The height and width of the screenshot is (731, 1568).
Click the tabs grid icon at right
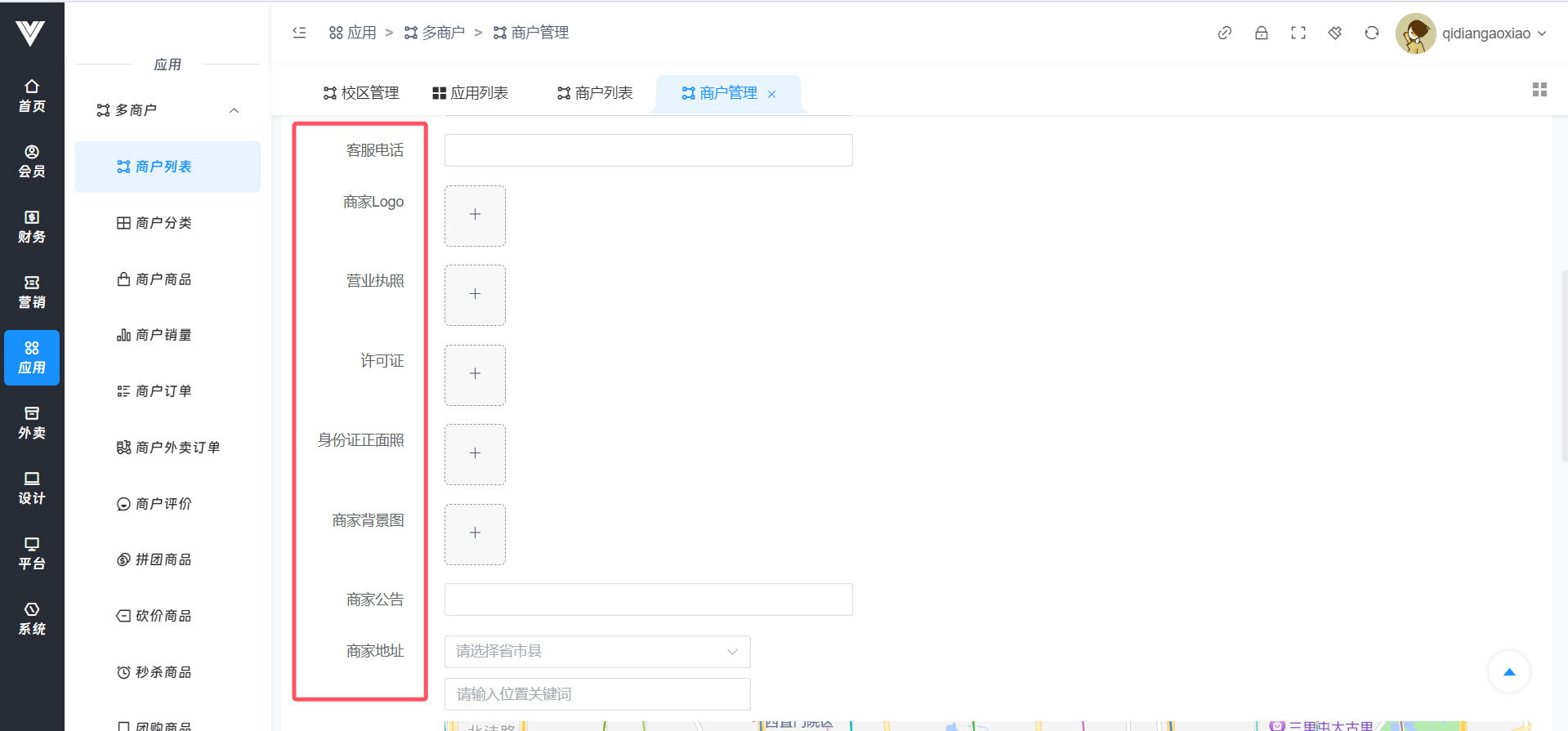click(1539, 90)
